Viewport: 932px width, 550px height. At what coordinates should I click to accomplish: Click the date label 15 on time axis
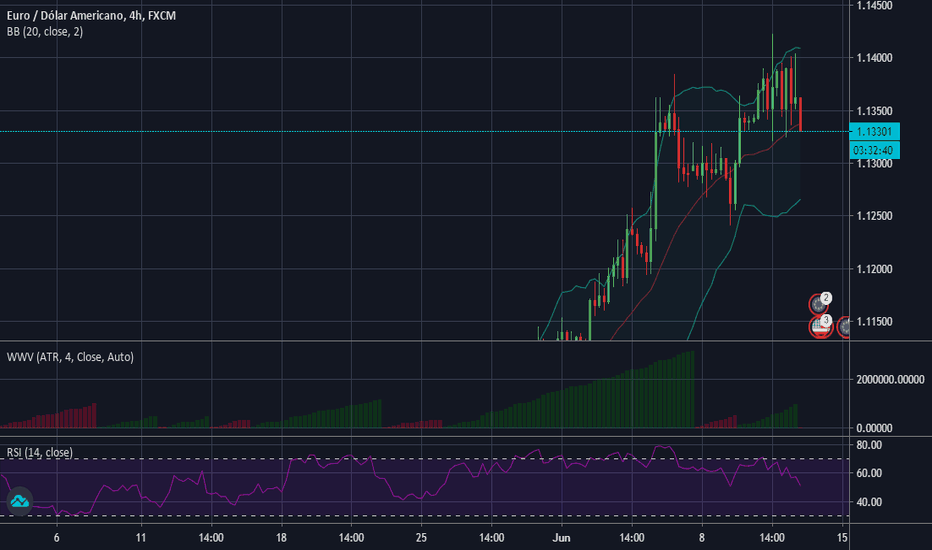(842, 538)
